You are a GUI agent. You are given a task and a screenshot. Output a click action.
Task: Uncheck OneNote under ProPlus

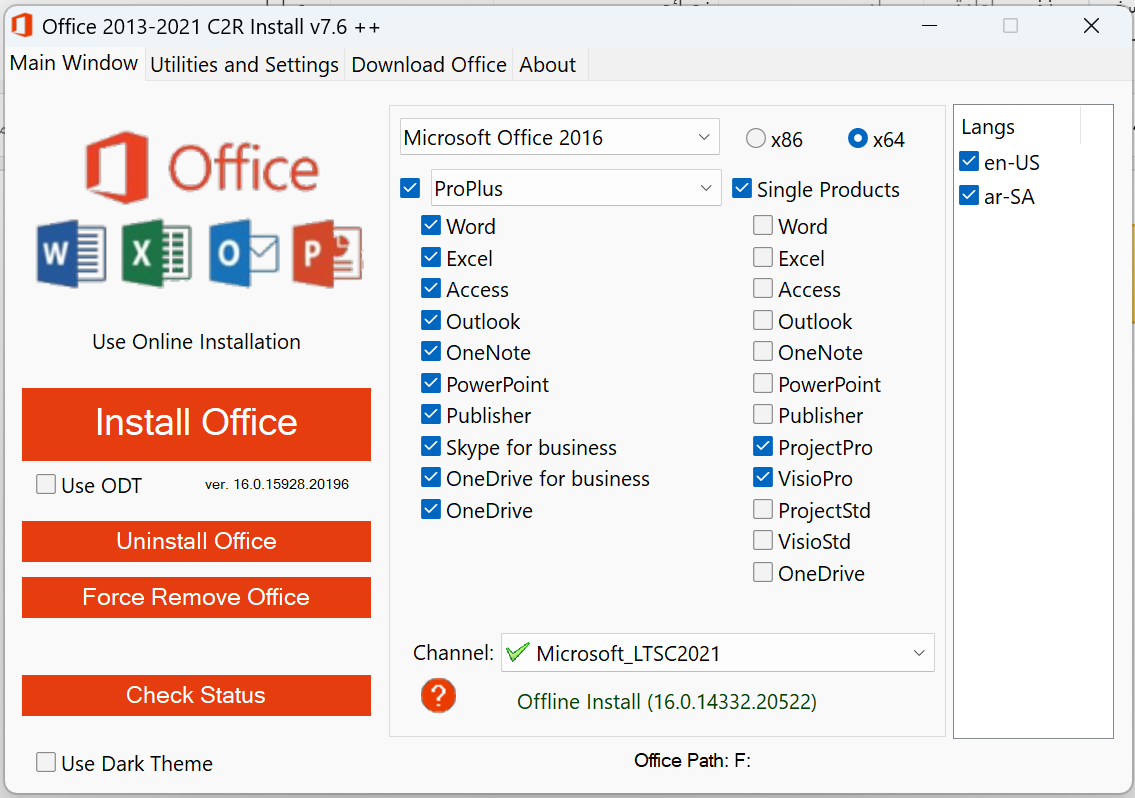[x=431, y=351]
